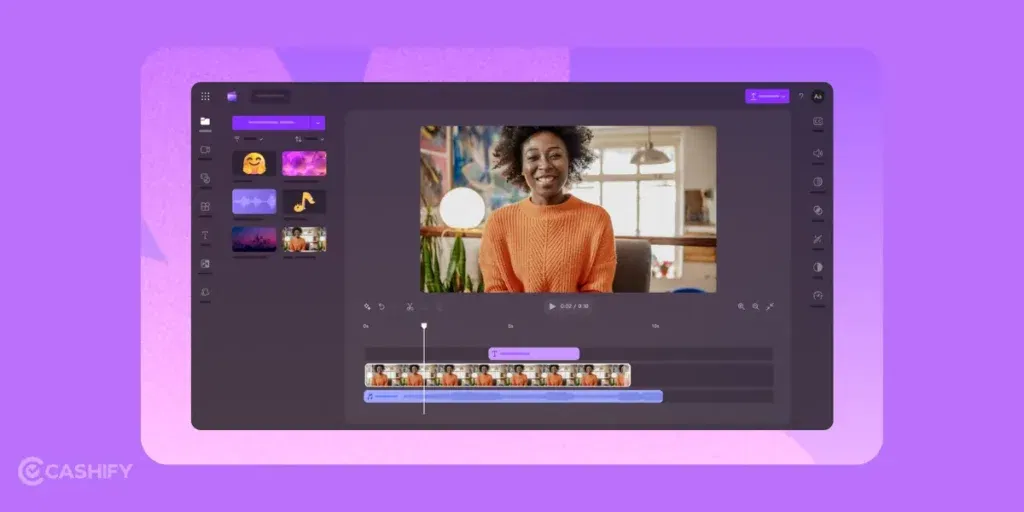Viewport: 1024px width, 512px height.
Task: Play the video preview
Action: pyautogui.click(x=552, y=306)
